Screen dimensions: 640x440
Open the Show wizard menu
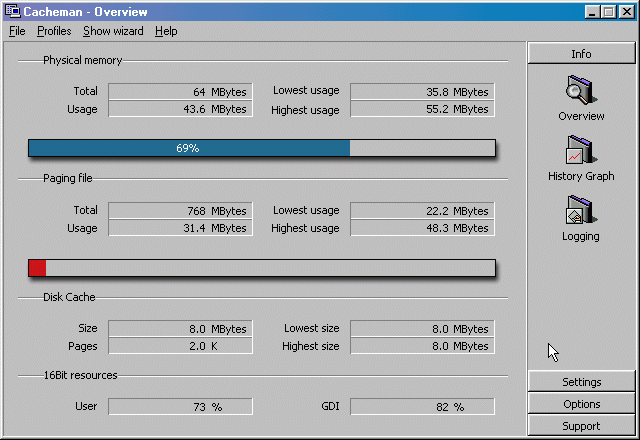[113, 31]
